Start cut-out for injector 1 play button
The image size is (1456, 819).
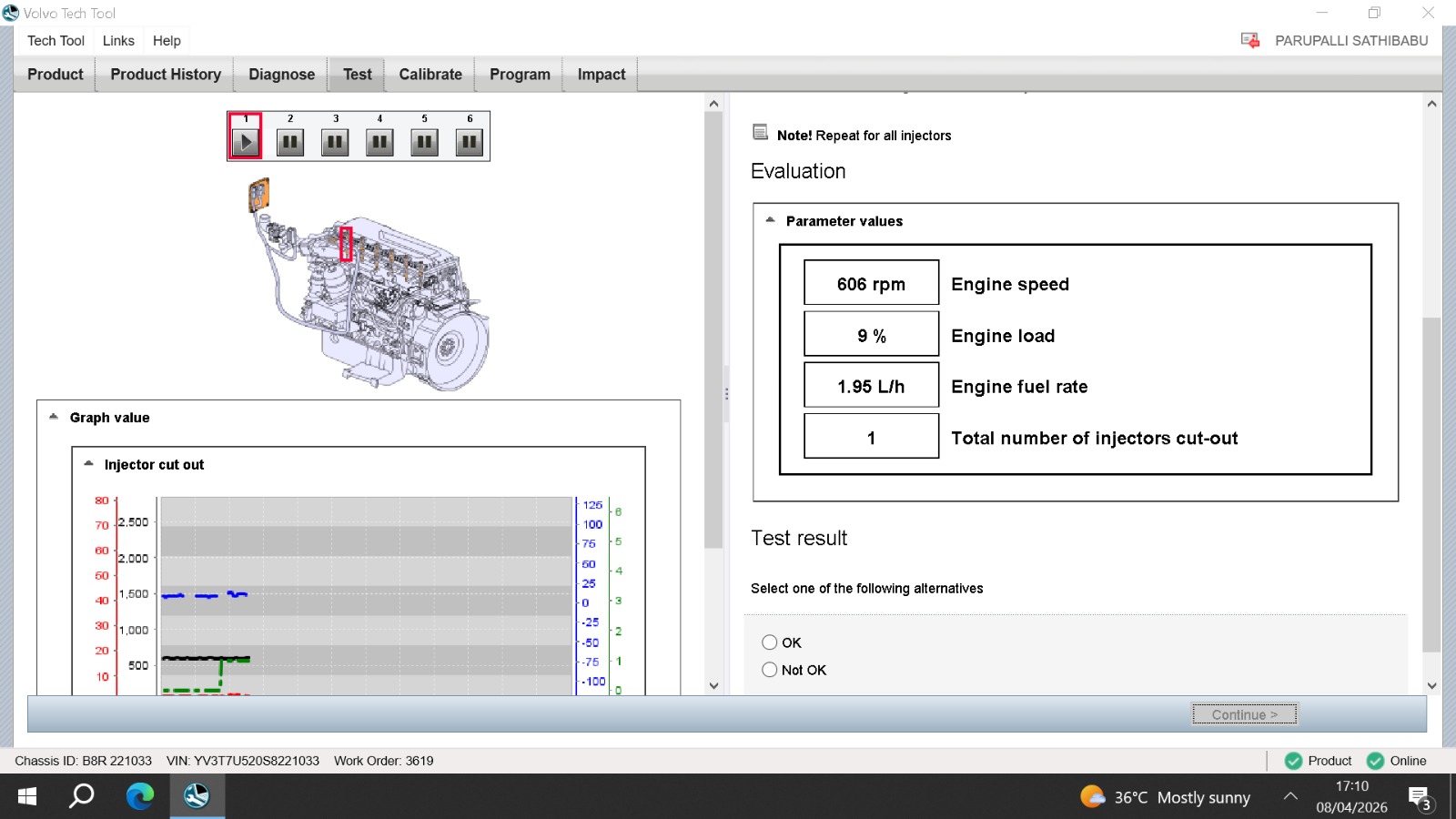click(x=245, y=142)
